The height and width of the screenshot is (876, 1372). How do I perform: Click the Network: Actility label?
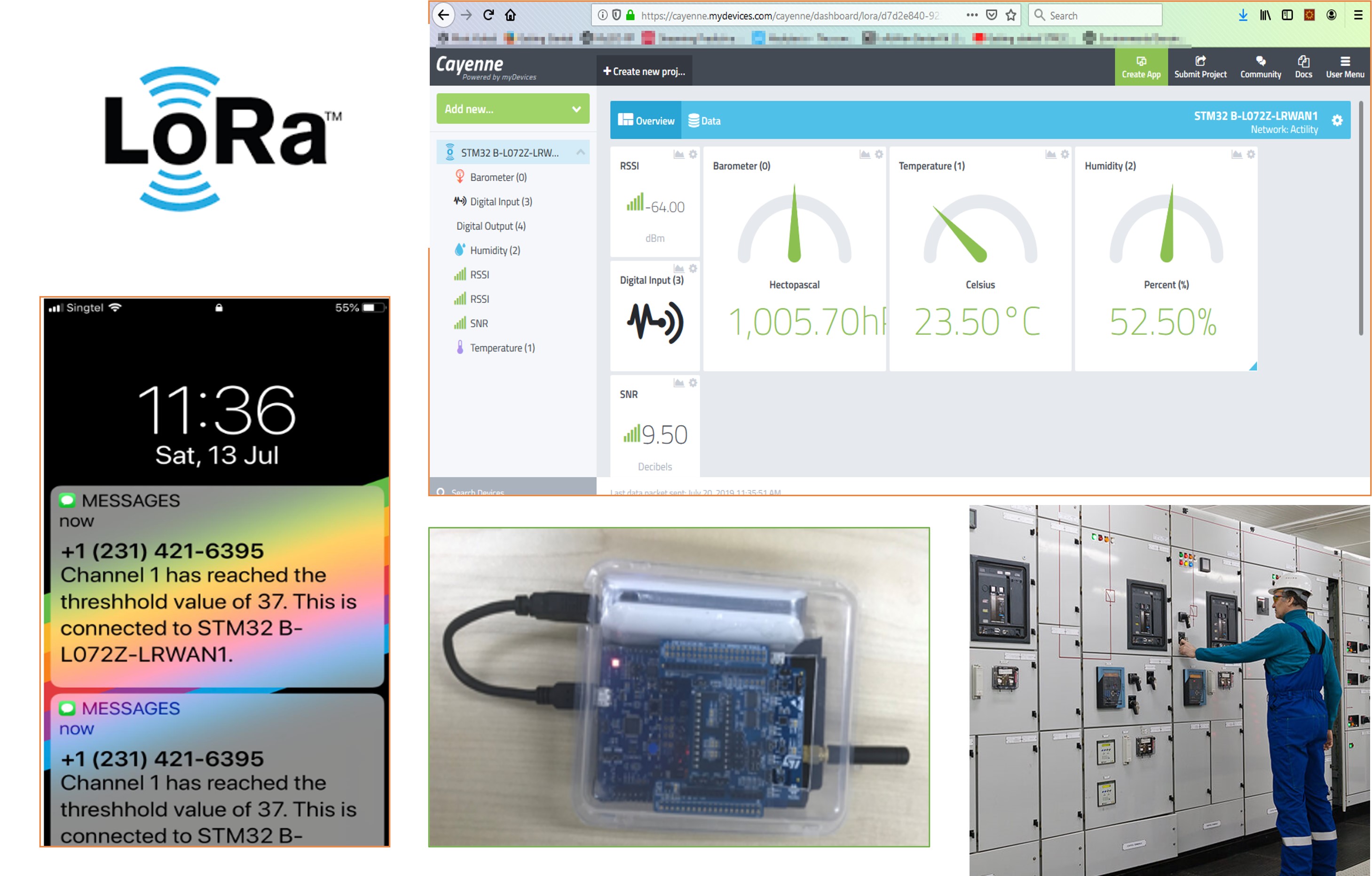click(x=1284, y=130)
